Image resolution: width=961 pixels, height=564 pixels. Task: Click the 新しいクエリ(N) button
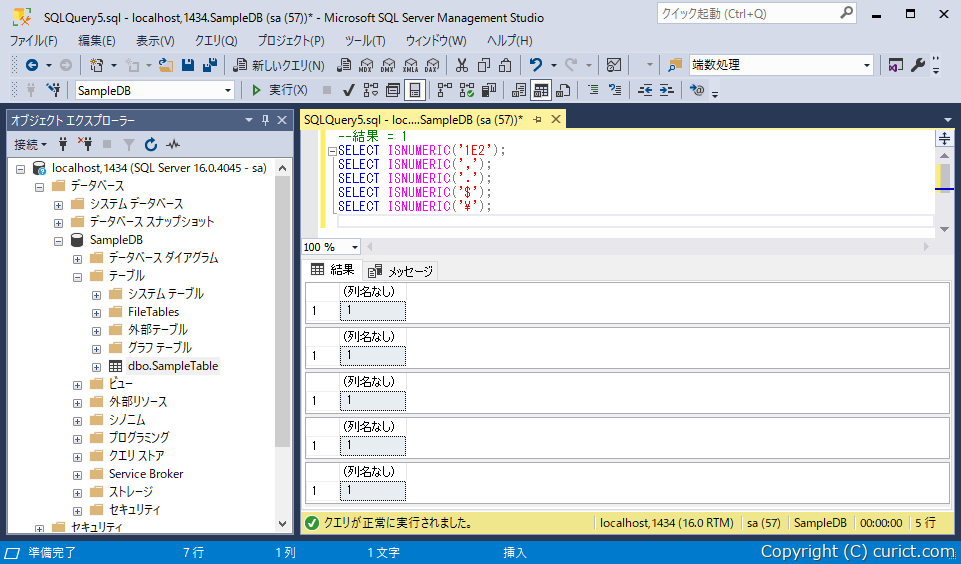coord(279,65)
